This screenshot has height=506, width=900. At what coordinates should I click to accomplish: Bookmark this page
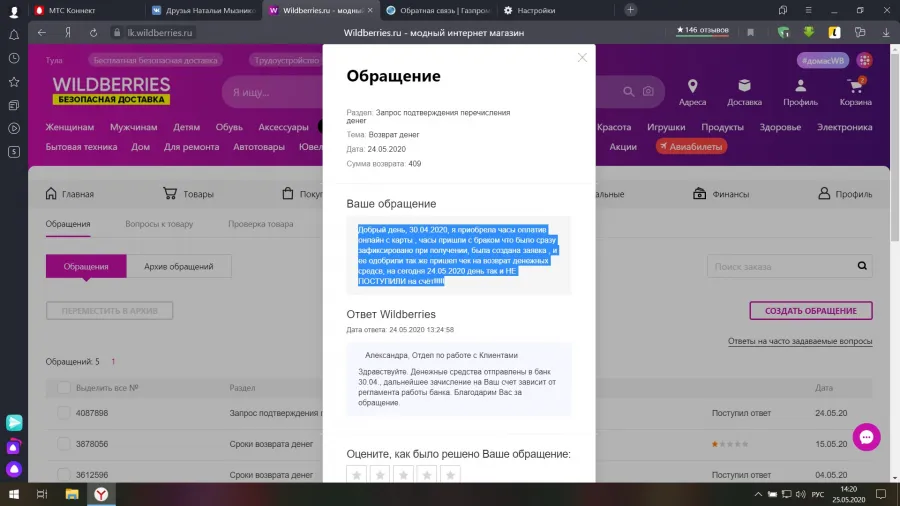(750, 33)
